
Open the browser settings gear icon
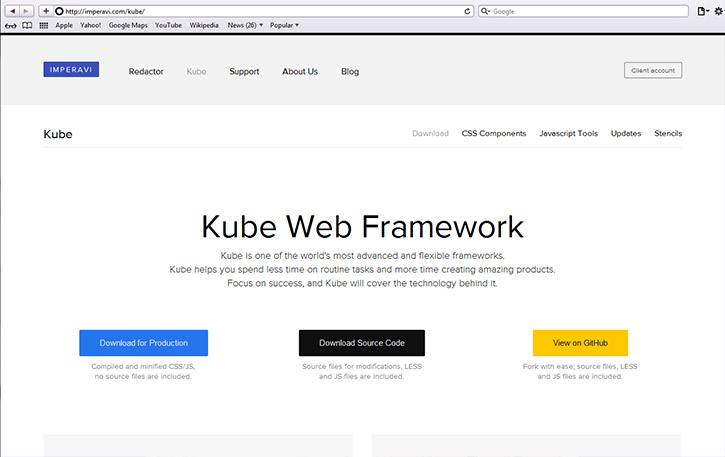point(719,11)
